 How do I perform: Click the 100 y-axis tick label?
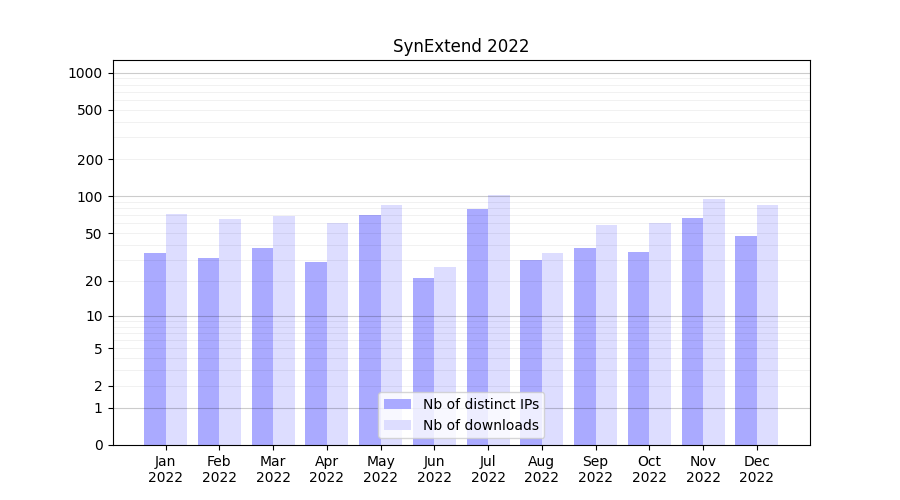[x=89, y=197]
